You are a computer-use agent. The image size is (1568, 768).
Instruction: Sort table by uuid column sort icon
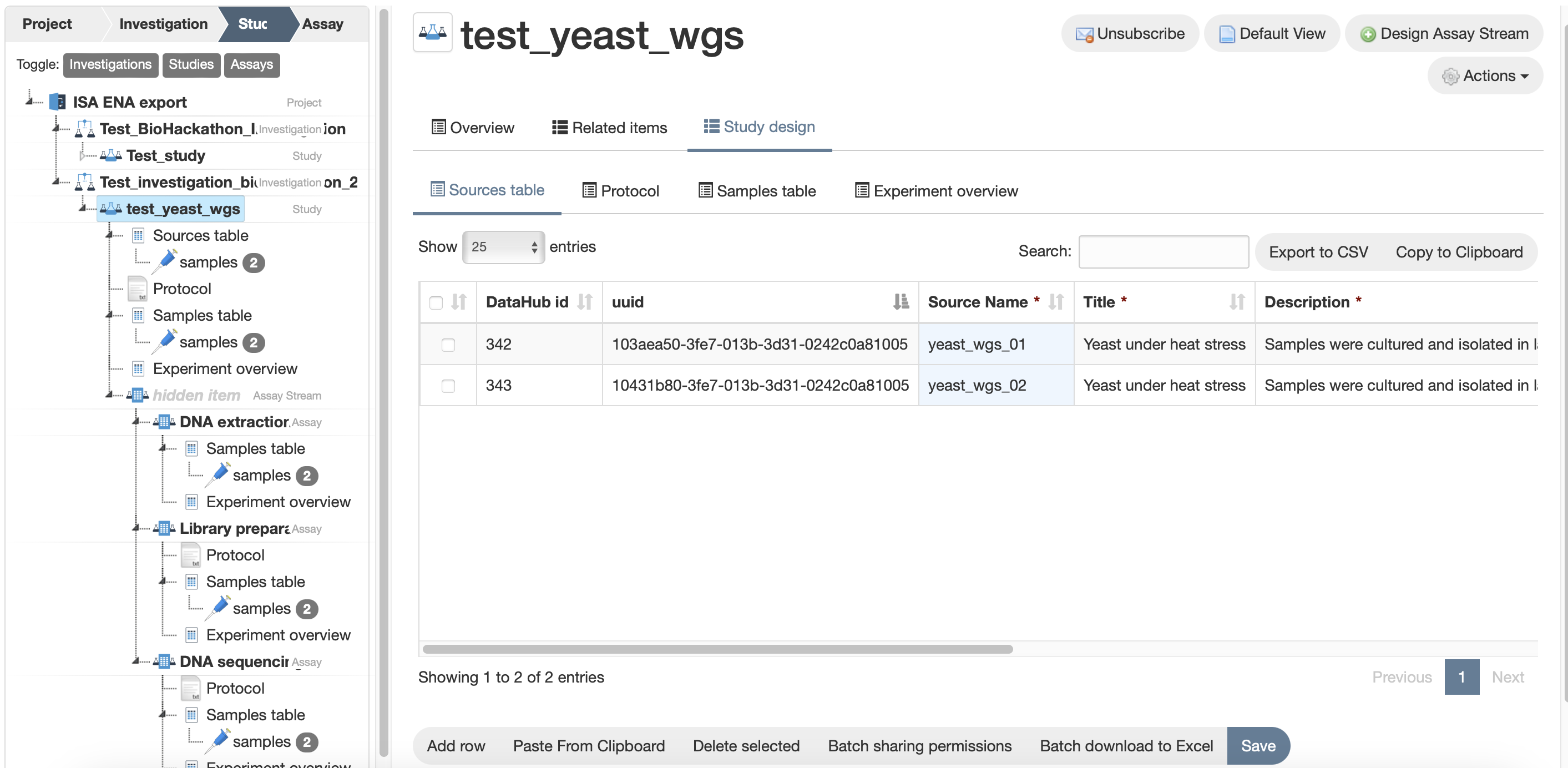(x=901, y=302)
